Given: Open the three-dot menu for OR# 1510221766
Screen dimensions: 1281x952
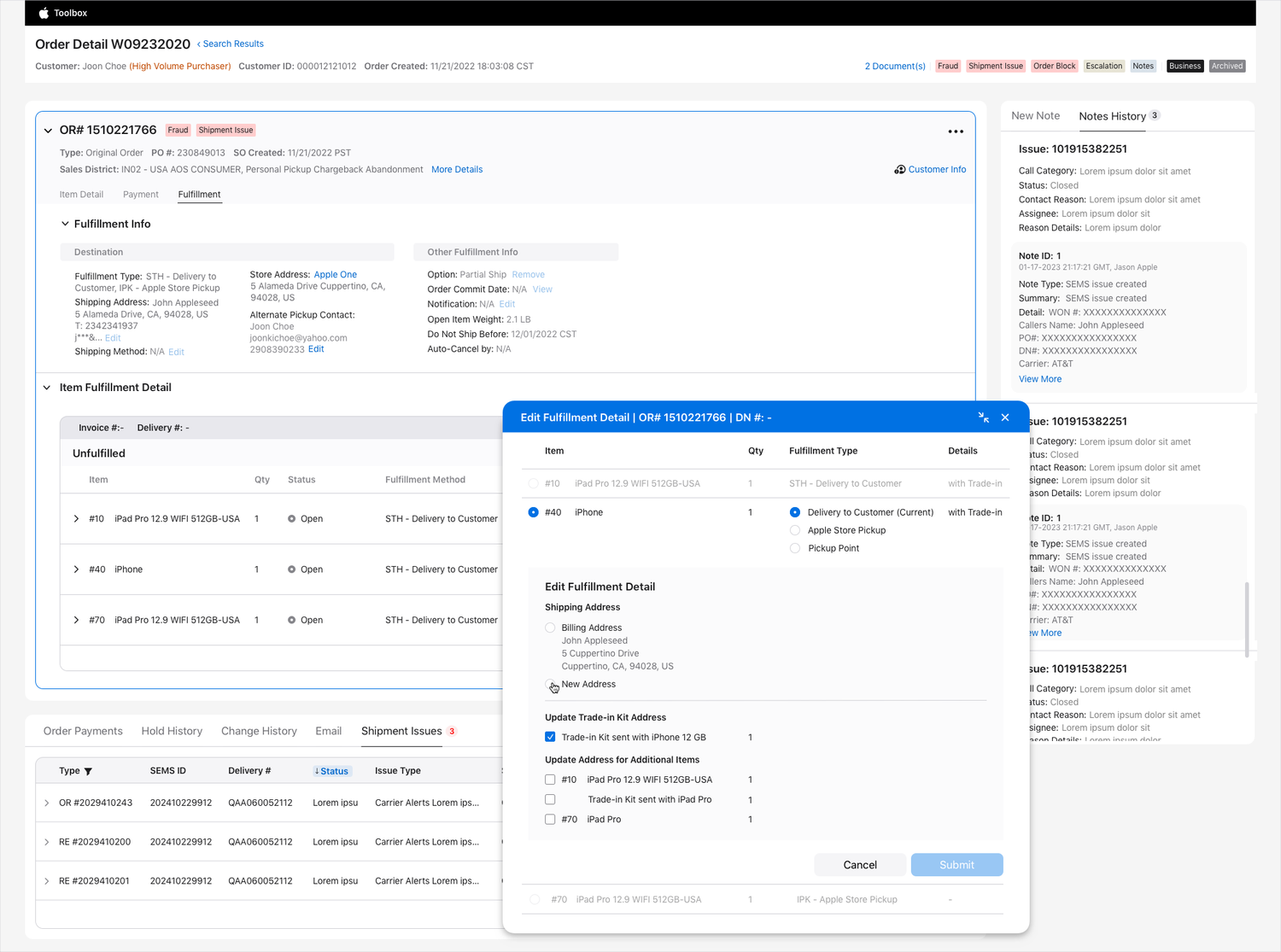Looking at the screenshot, I should click(956, 131).
